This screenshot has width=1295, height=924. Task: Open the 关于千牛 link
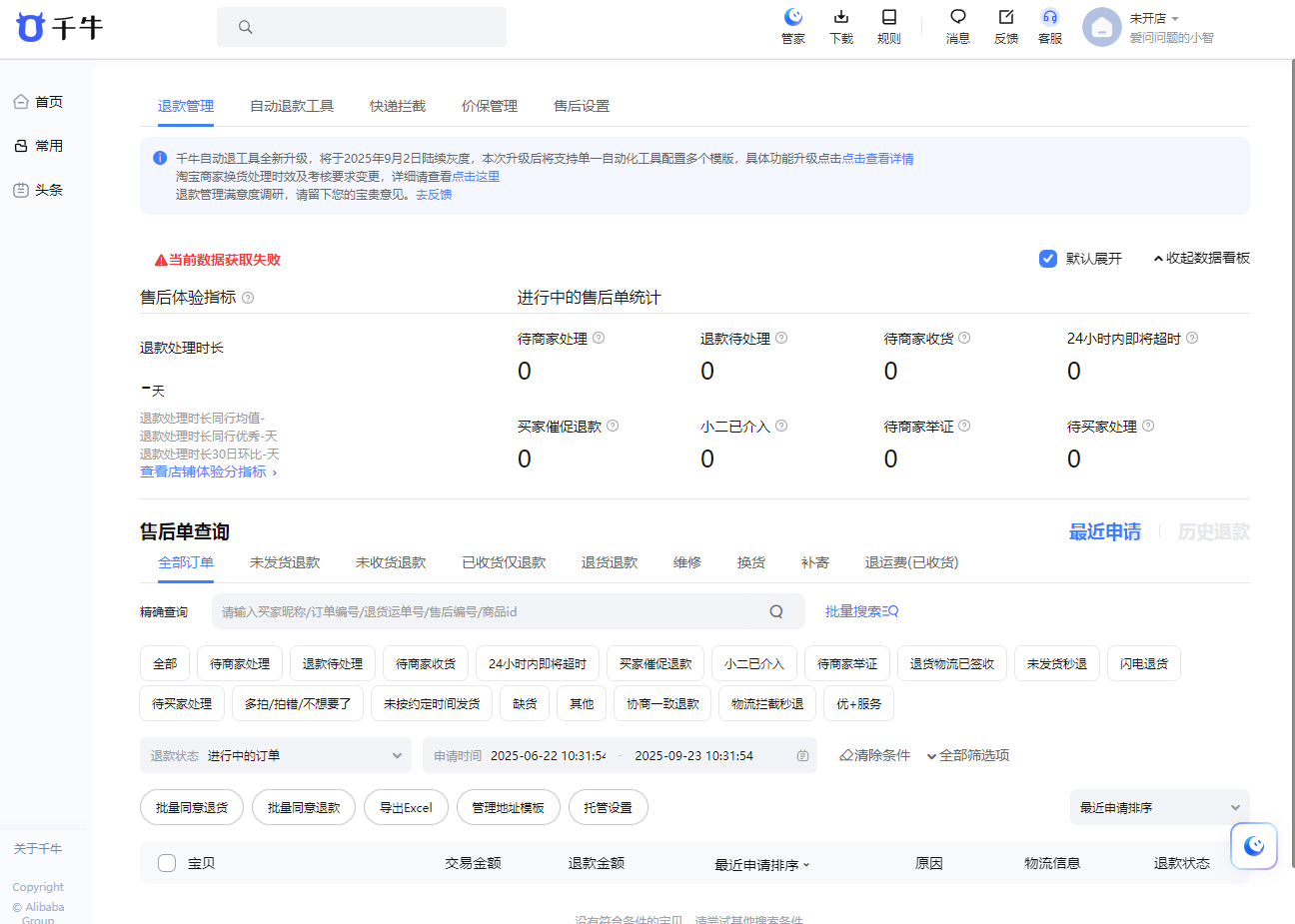[38, 849]
